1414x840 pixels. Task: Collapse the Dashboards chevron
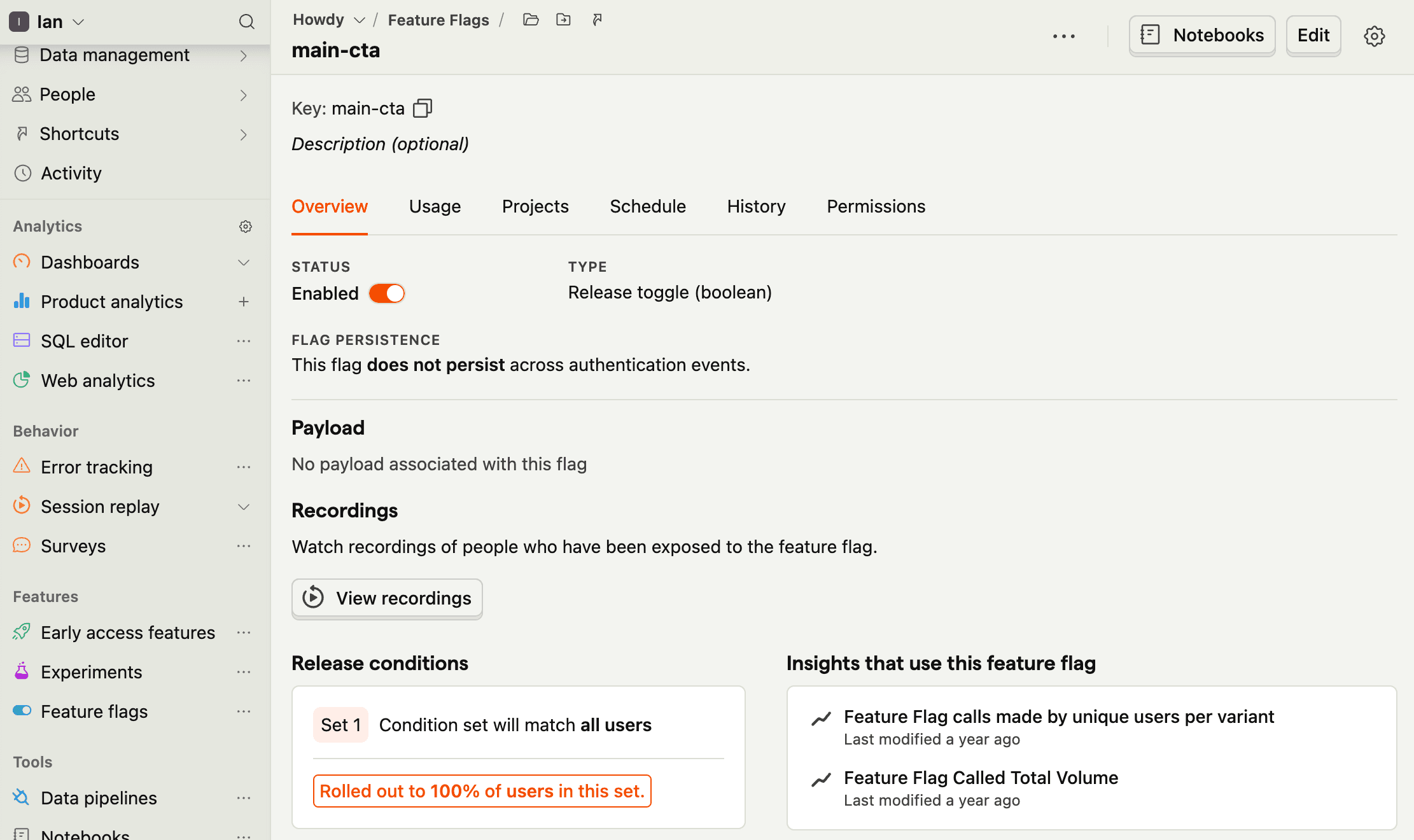point(243,262)
